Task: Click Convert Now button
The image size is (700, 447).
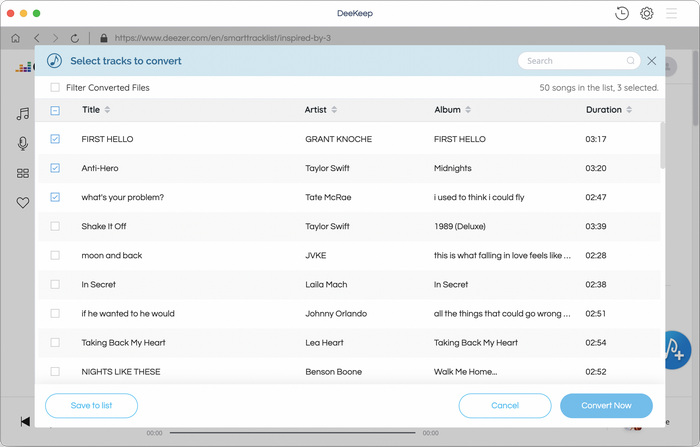Action: coord(606,405)
